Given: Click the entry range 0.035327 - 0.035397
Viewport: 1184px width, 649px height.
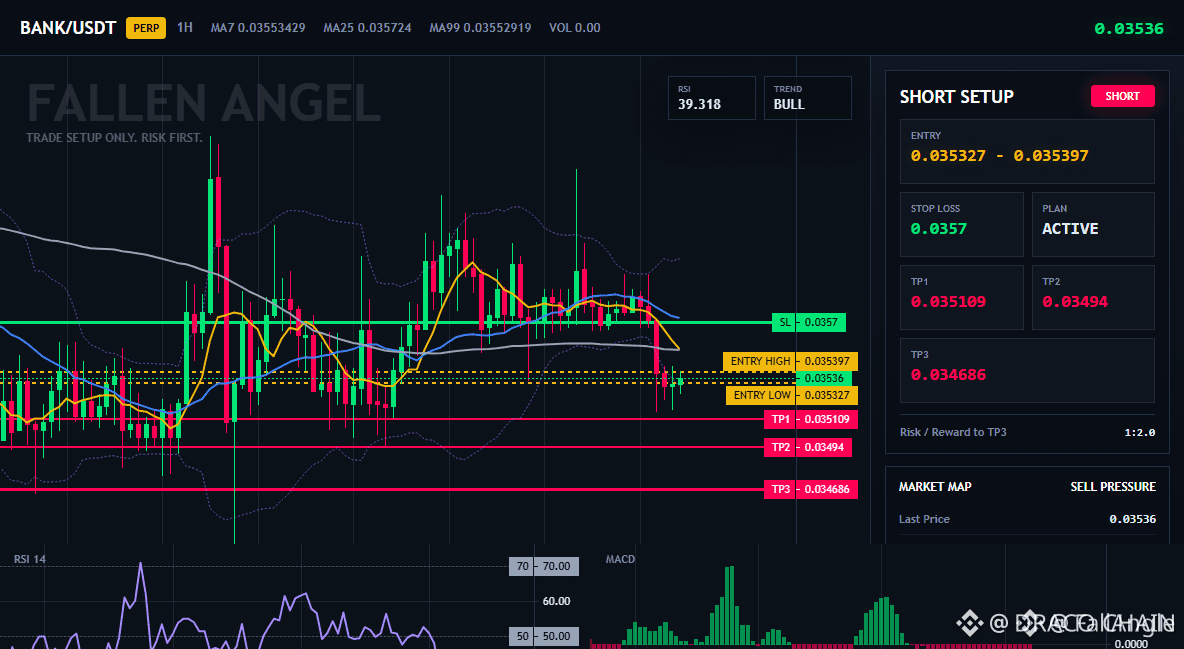Looking at the screenshot, I should click(x=1000, y=156).
